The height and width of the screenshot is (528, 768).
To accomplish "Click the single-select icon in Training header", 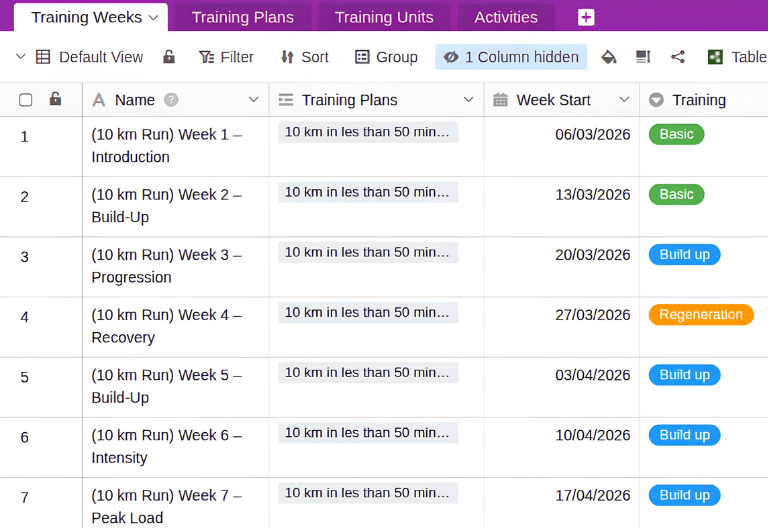I will 656,100.
